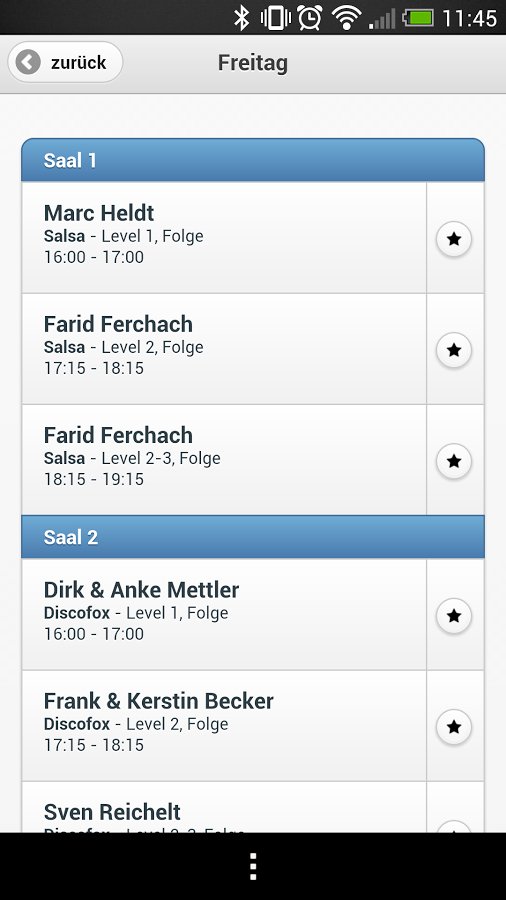
Task: Open Dirk & Anke Mettler class entry
Action: (224, 614)
